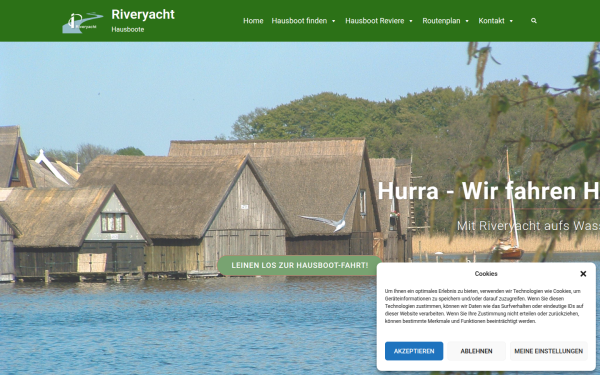Open Meine Einstellungen cookie preferences
The height and width of the screenshot is (375, 600).
coord(549,351)
